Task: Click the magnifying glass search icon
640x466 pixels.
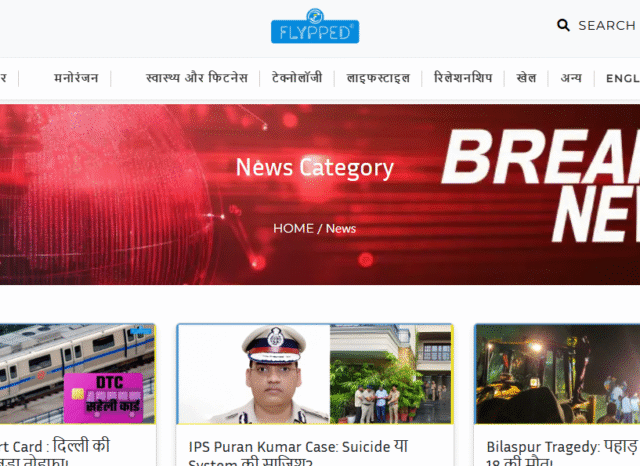Action: 564,26
